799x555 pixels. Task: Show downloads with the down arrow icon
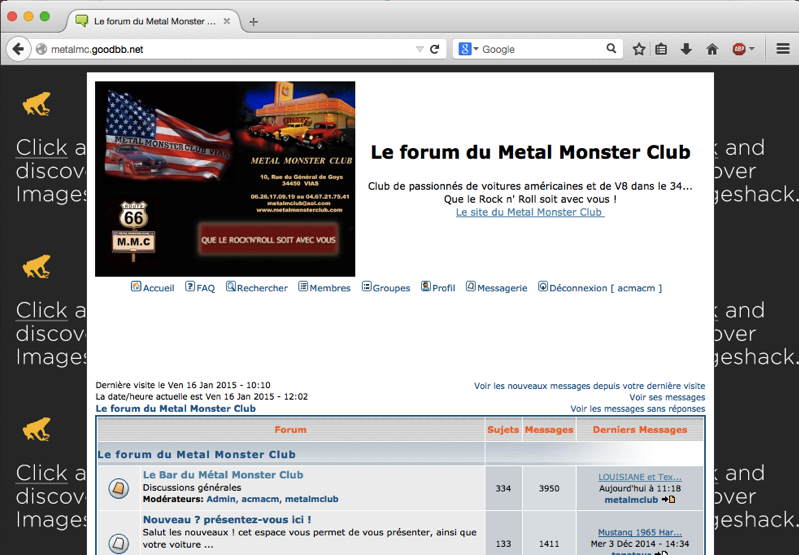(x=686, y=49)
